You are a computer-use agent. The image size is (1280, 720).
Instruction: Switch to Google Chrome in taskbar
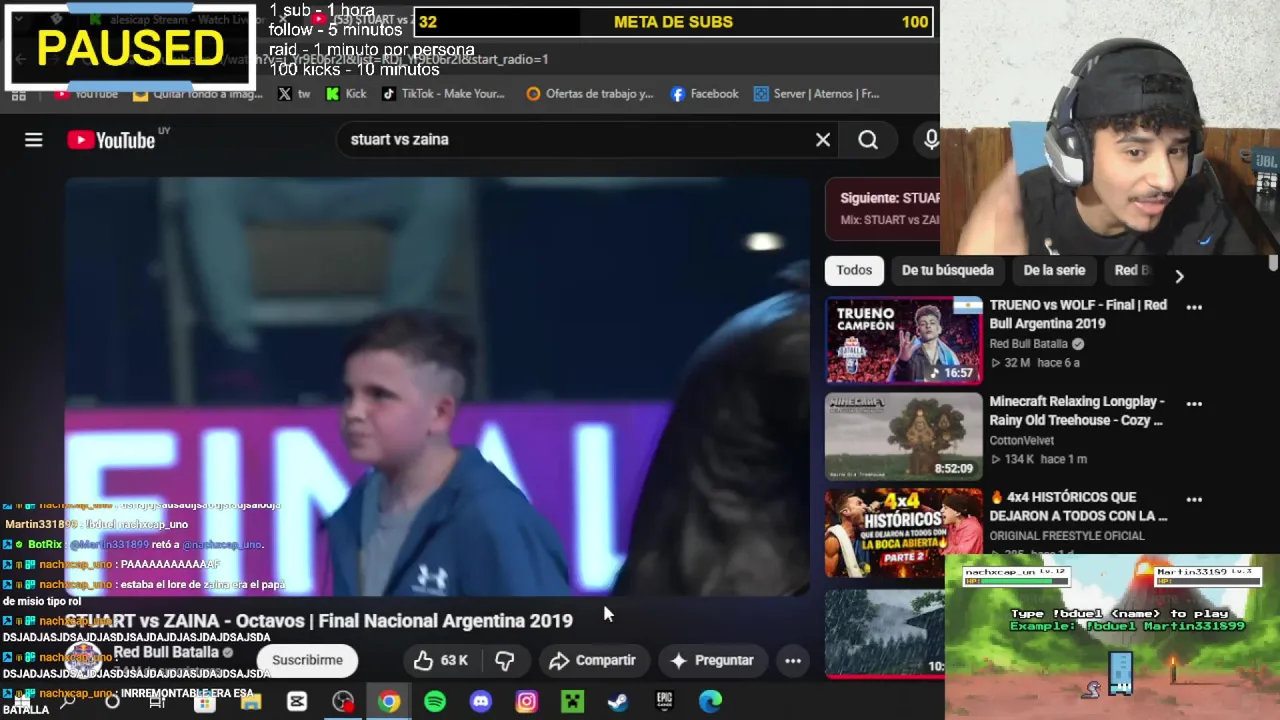pos(389,702)
